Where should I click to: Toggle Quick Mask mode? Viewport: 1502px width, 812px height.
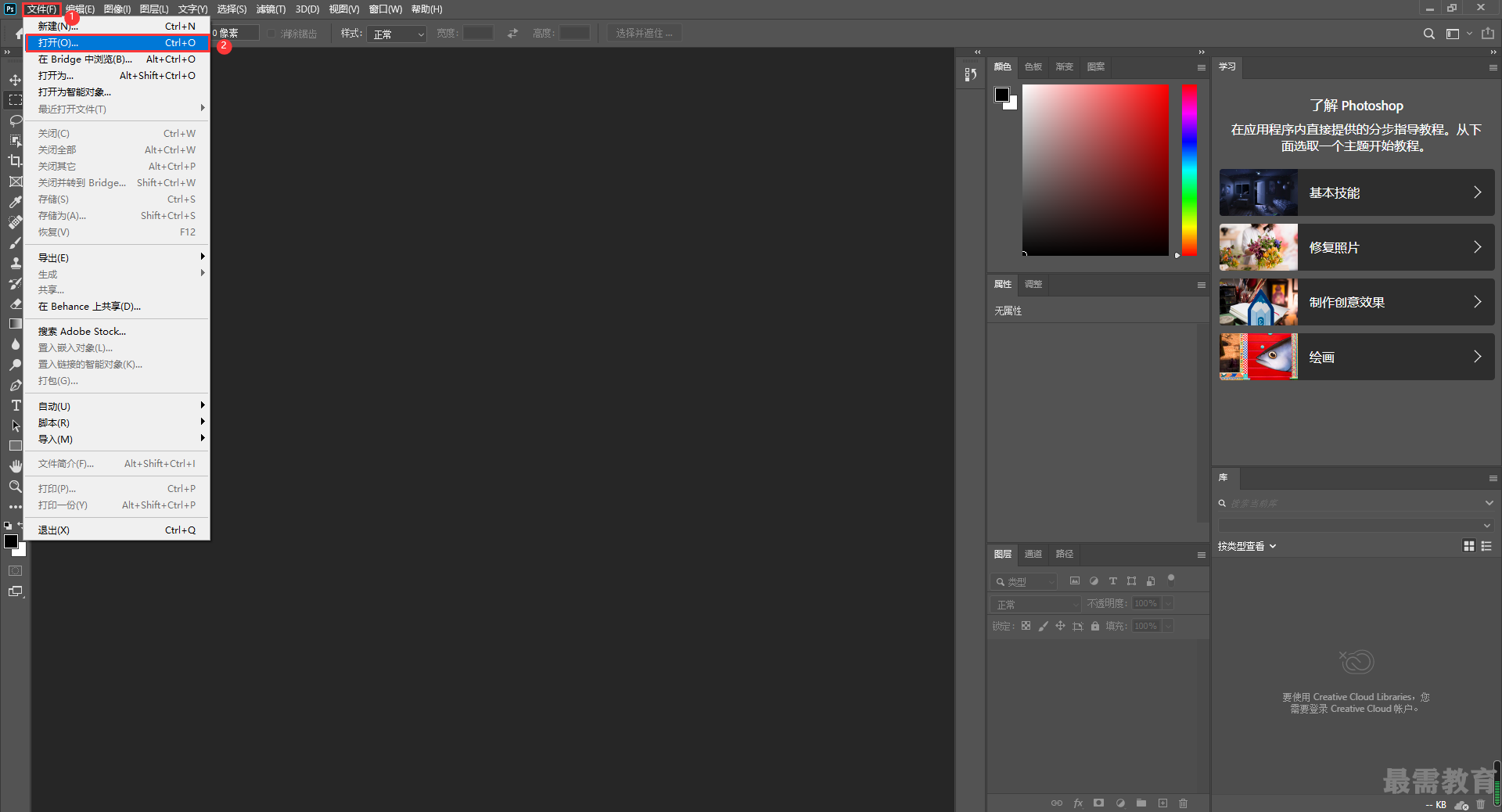(x=15, y=571)
